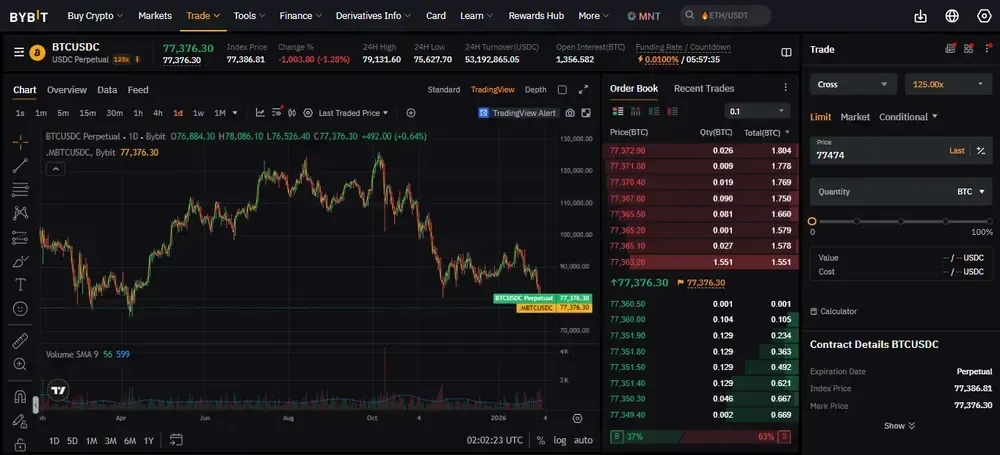Open the Trade panel layout grid icon

point(969,48)
